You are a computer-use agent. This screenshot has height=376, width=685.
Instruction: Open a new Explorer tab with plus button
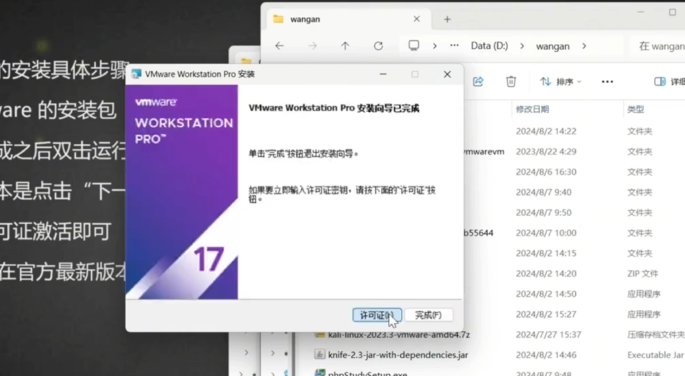point(447,19)
